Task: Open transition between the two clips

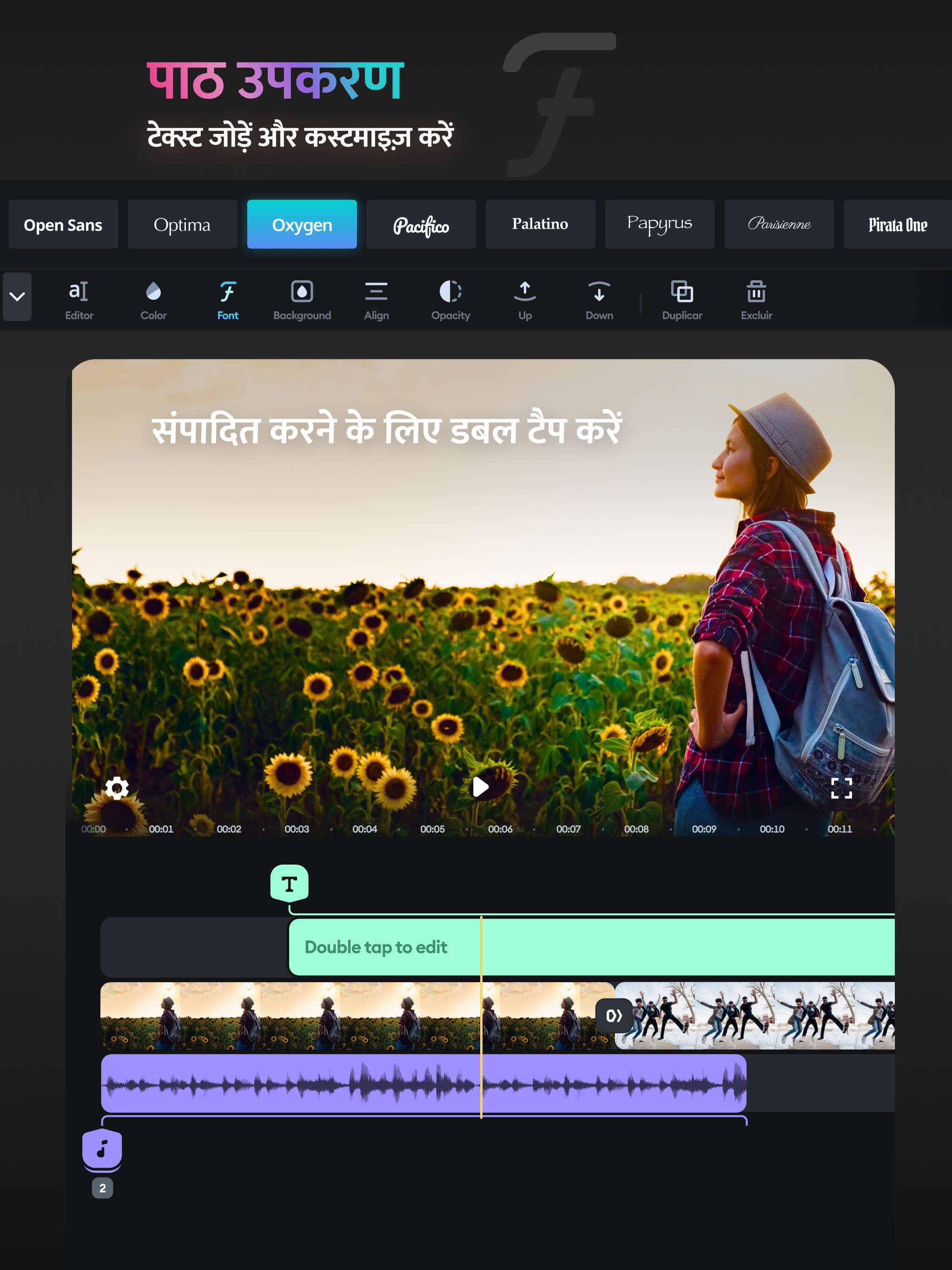Action: [614, 1015]
